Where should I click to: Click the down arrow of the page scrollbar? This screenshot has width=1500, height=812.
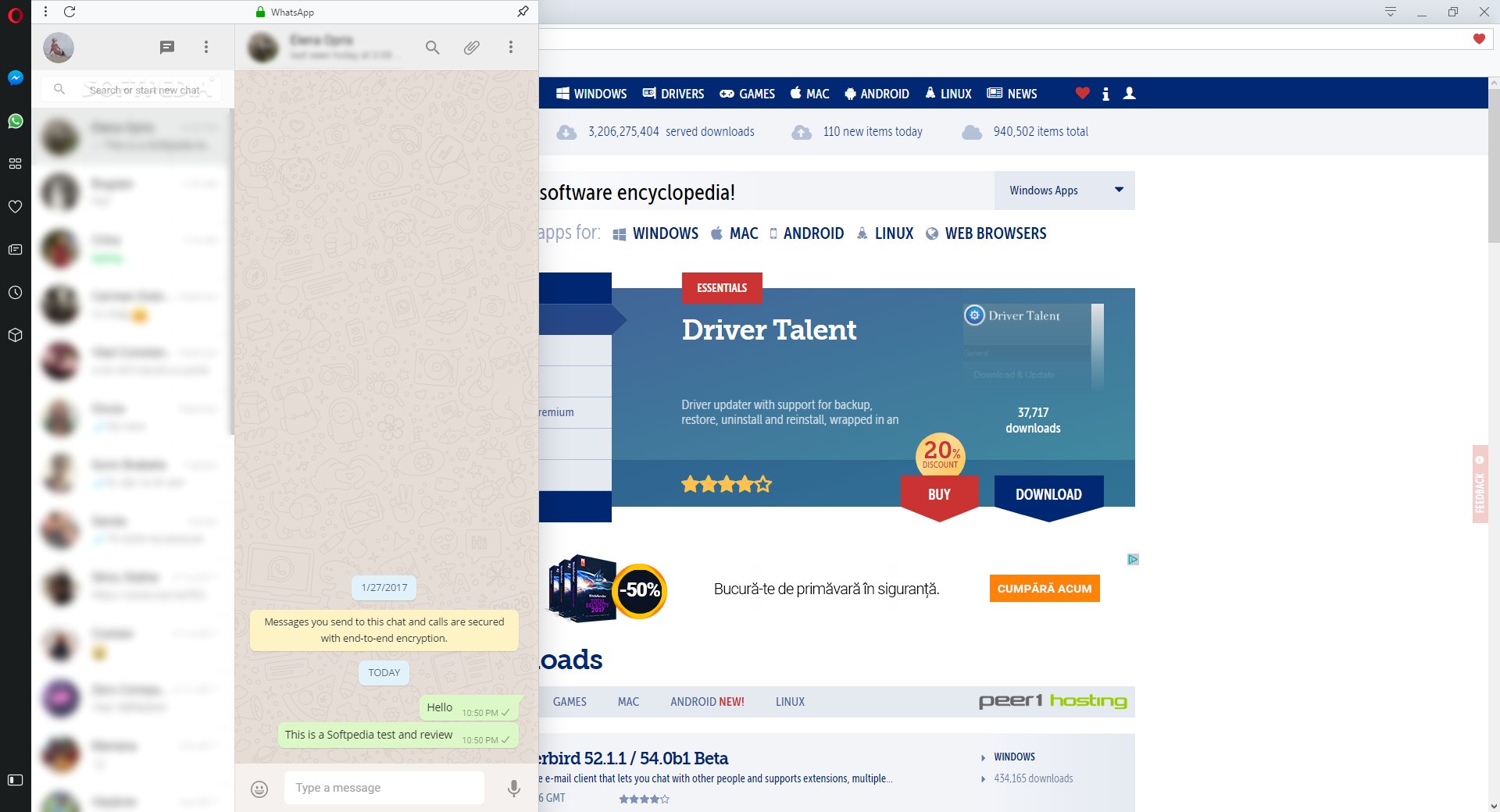[1494, 806]
